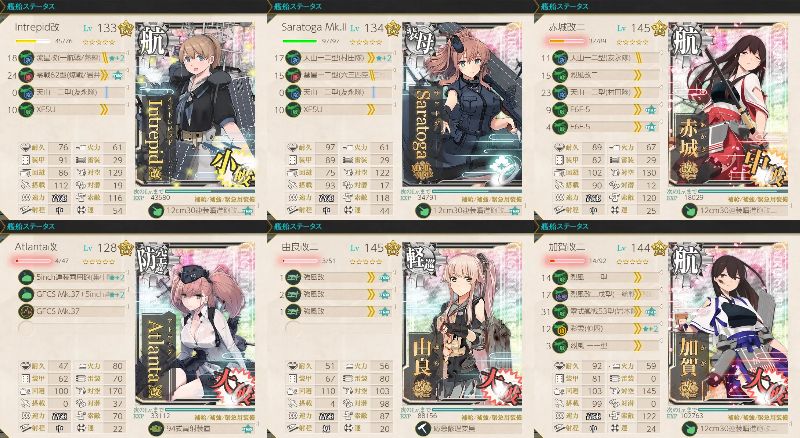Click Kaga's 12cm rocket launcher expansion slot icon

[x=690, y=429]
